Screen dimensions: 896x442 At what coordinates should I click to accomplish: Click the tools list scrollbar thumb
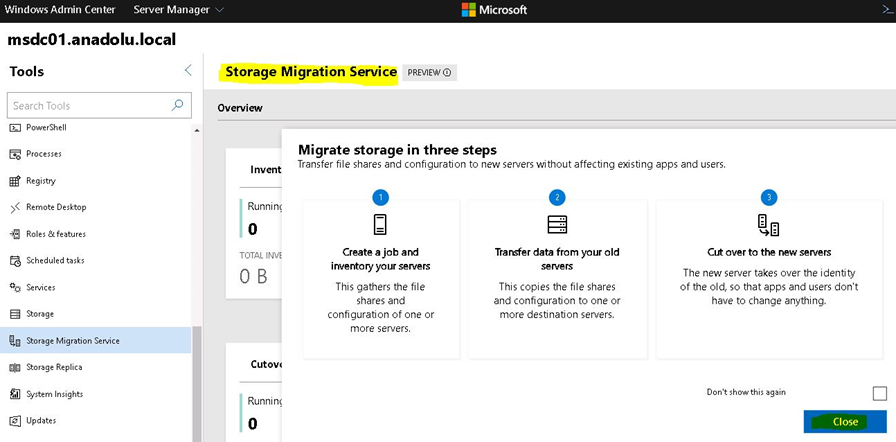point(197,384)
